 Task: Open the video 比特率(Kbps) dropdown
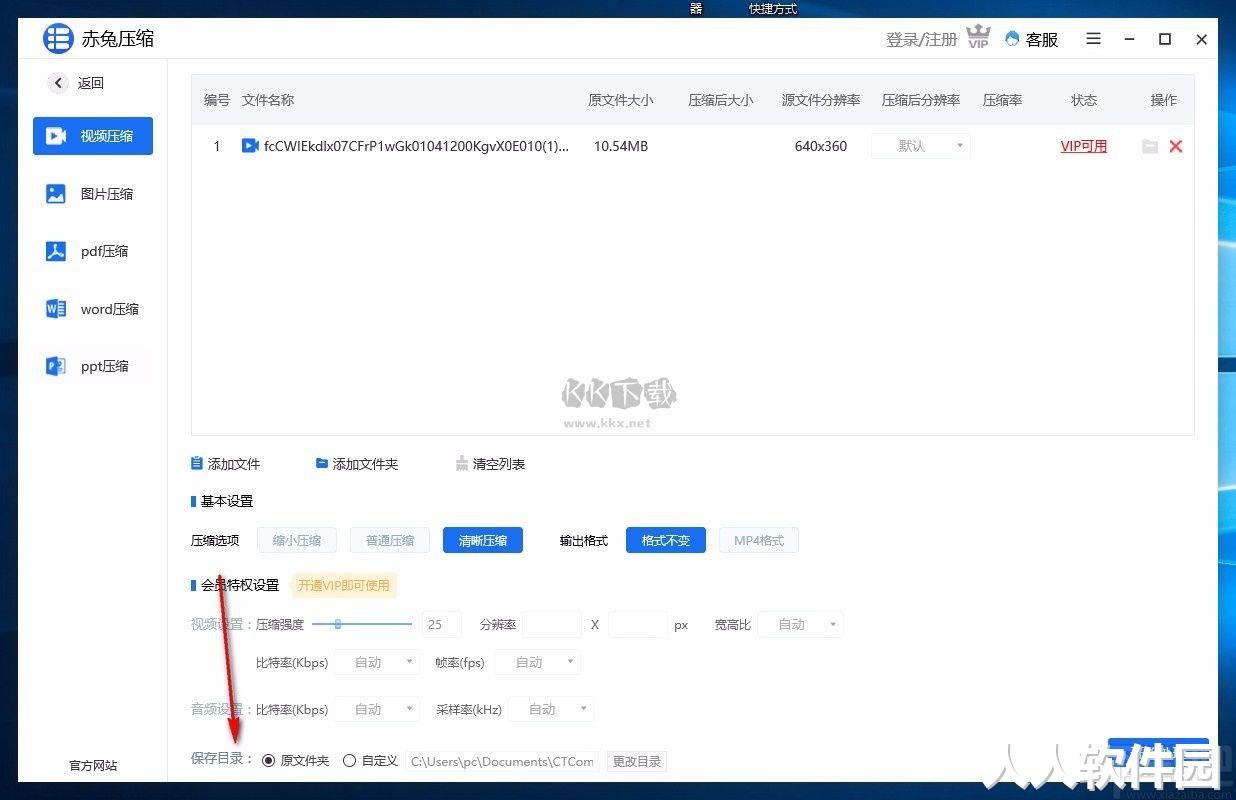[376, 662]
